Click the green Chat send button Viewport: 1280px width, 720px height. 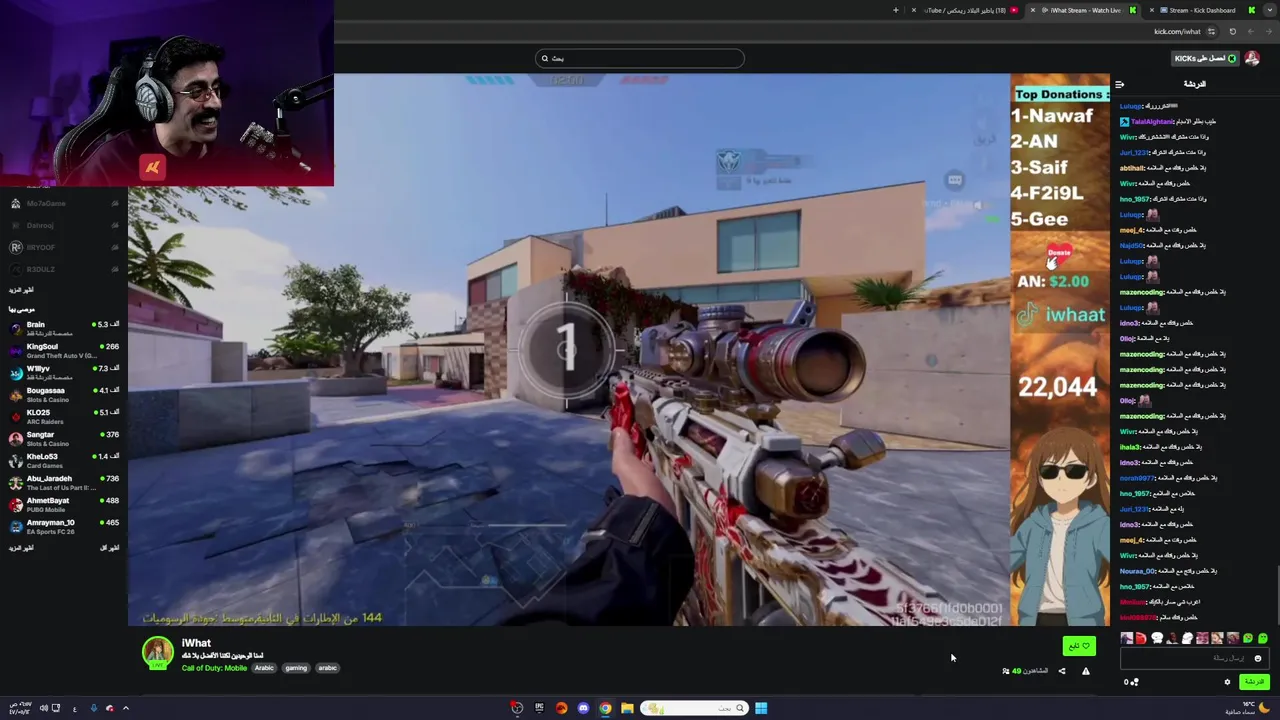1254,682
